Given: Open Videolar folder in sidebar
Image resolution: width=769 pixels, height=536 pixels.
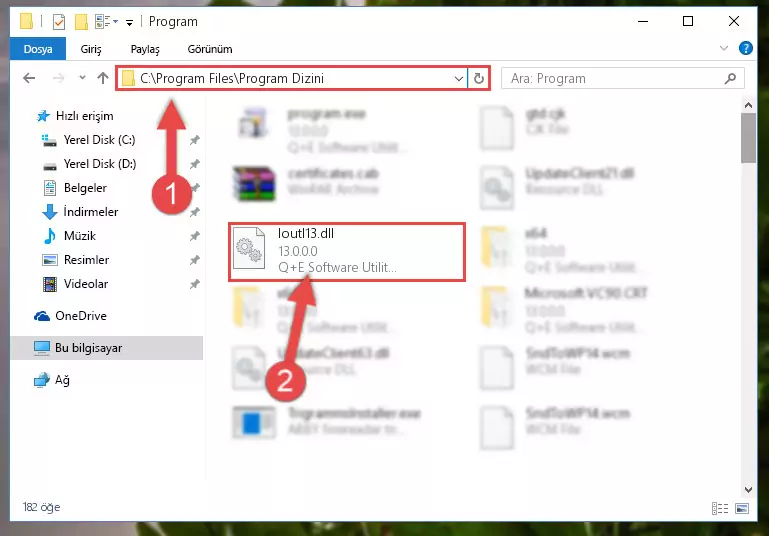Looking at the screenshot, I should click(76, 284).
